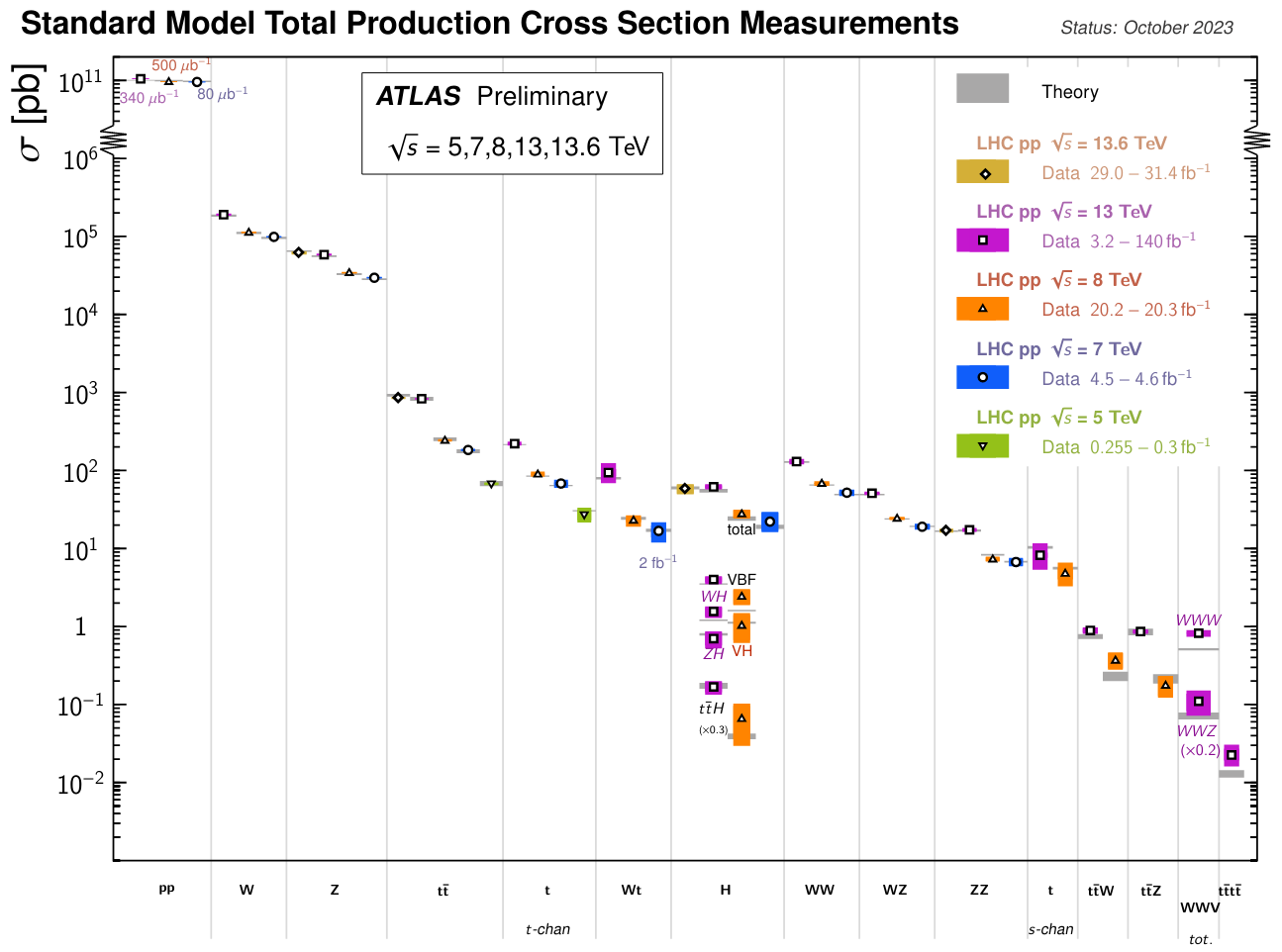1282x952 pixels.
Task: Click the 13 TeV magenta square legend marker
Action: click(x=983, y=240)
